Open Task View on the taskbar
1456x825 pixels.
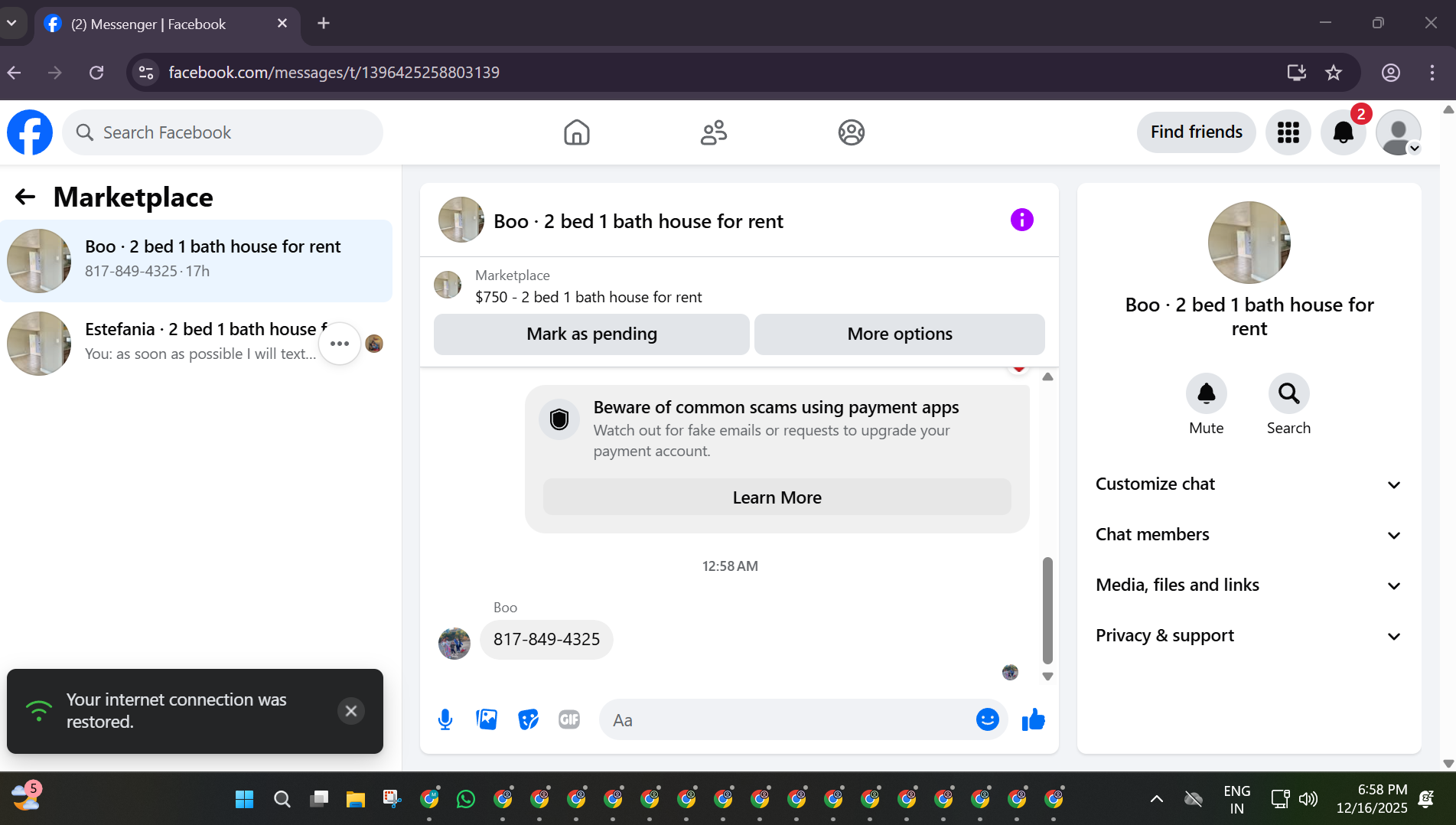click(x=318, y=800)
